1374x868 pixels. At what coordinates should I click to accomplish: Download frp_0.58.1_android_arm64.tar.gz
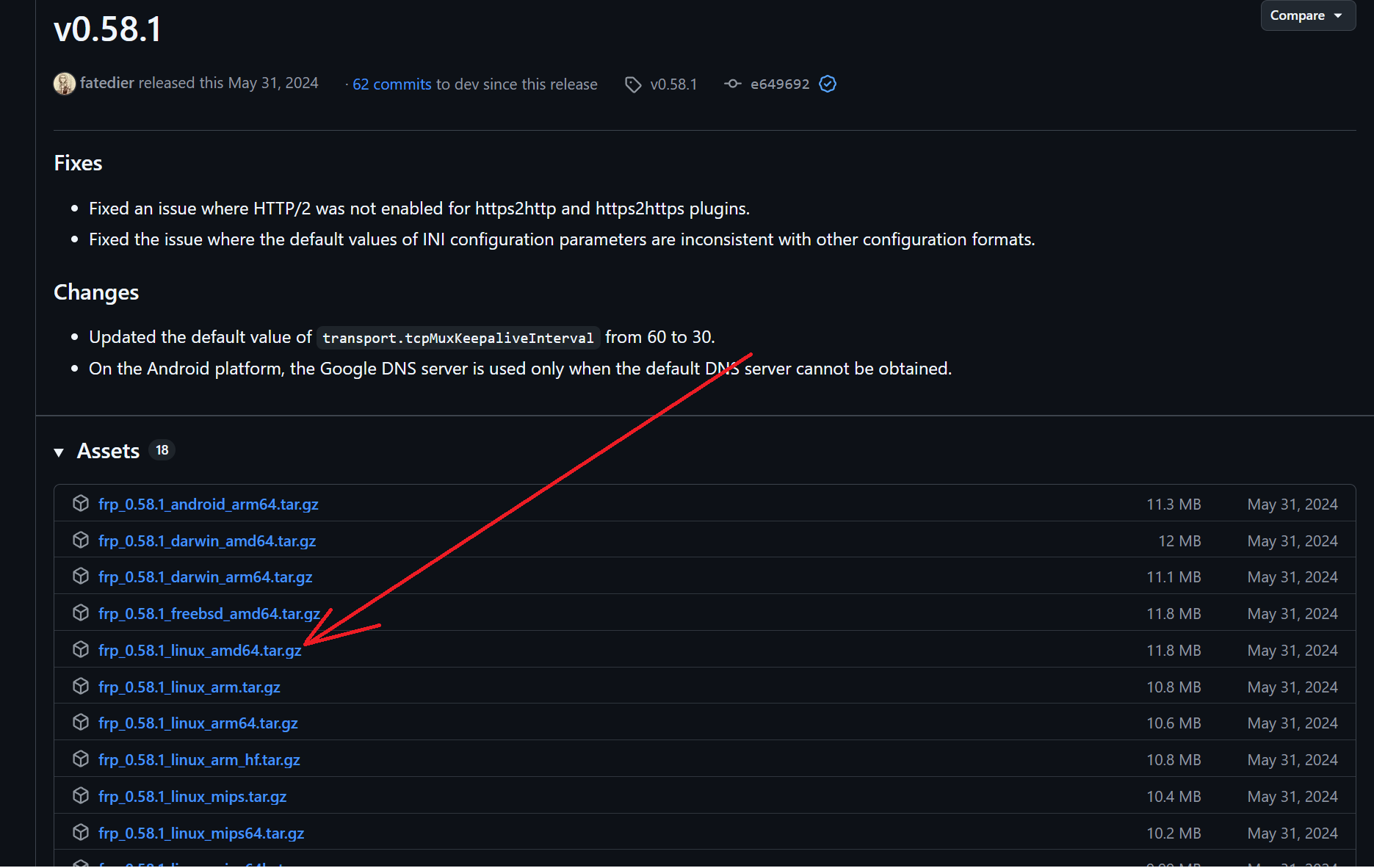pyautogui.click(x=209, y=504)
